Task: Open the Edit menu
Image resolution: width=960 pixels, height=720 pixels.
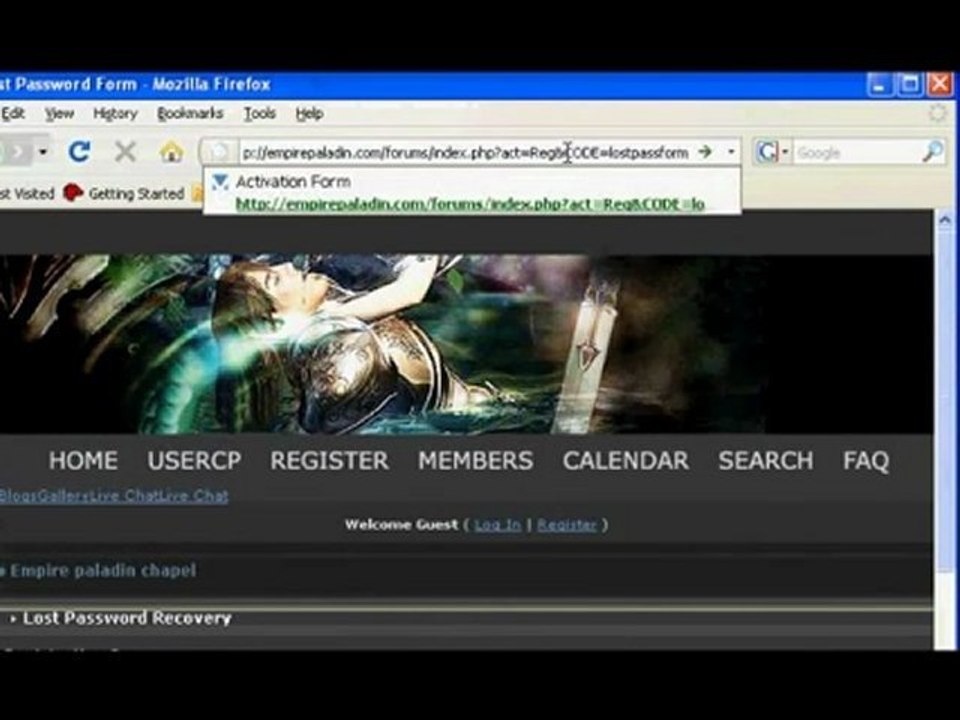Action: point(12,113)
